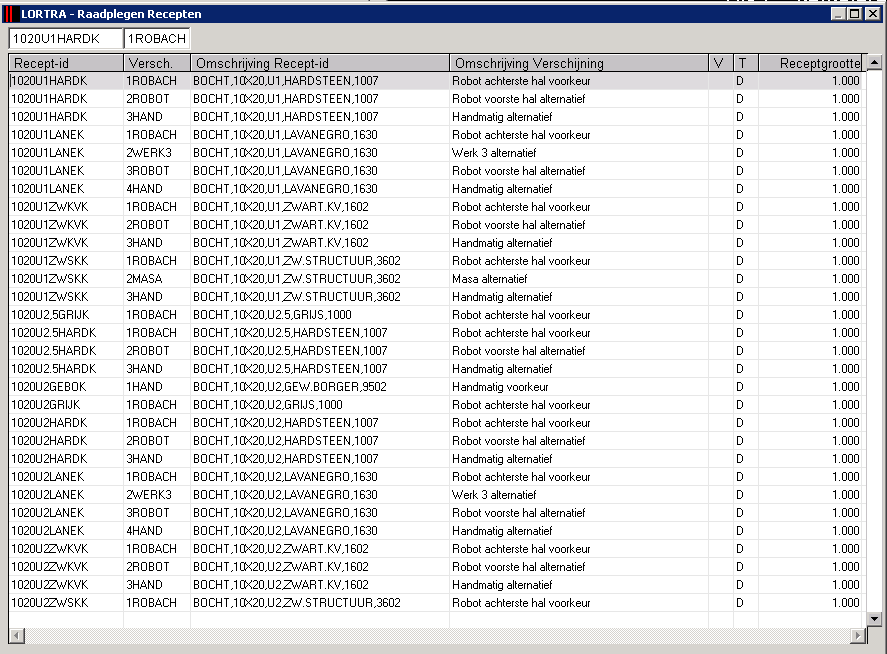The height and width of the screenshot is (654, 887).
Task: Click 'Handmatig voorkeur' description cell
Action: pyautogui.click(x=579, y=387)
